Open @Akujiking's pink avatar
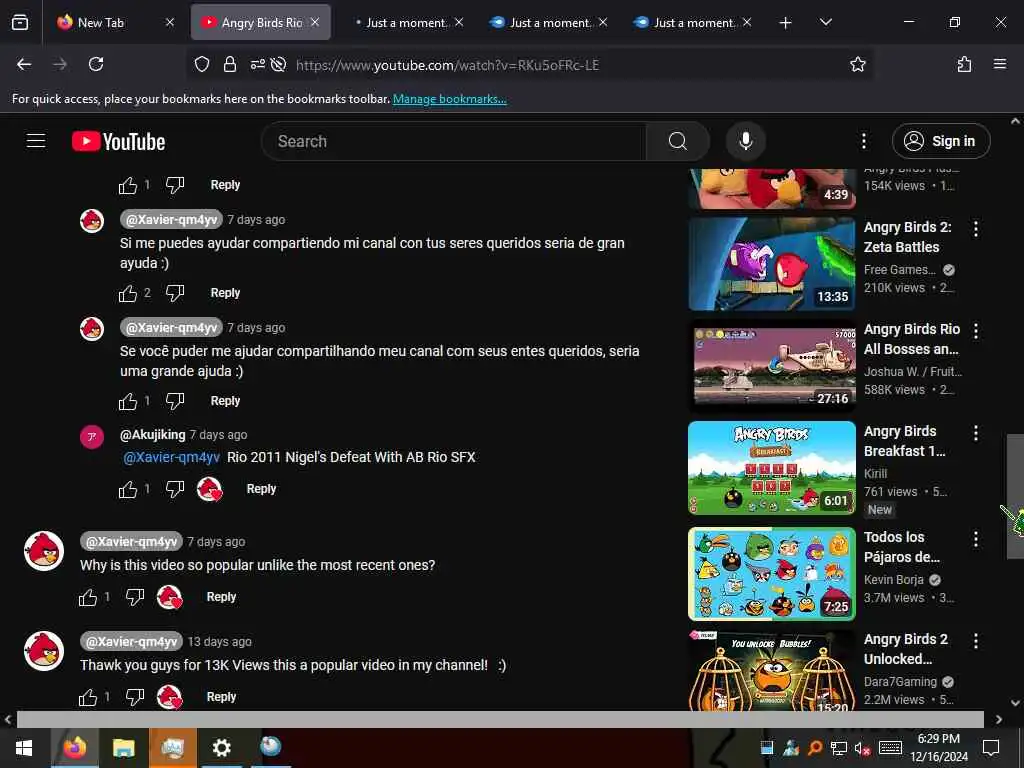The image size is (1024, 768). click(x=91, y=437)
